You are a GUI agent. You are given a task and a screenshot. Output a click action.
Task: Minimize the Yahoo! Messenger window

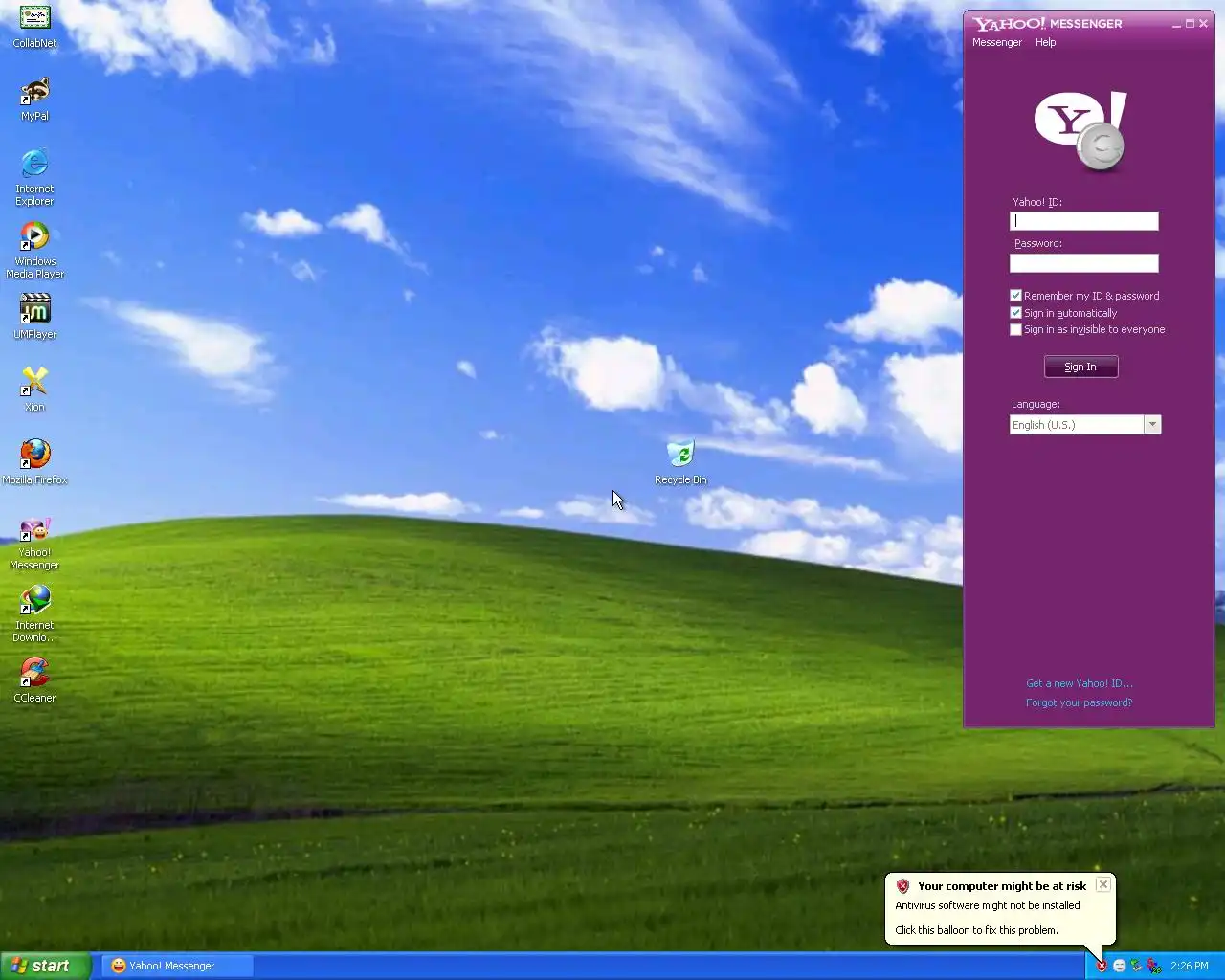pyautogui.click(x=1176, y=24)
